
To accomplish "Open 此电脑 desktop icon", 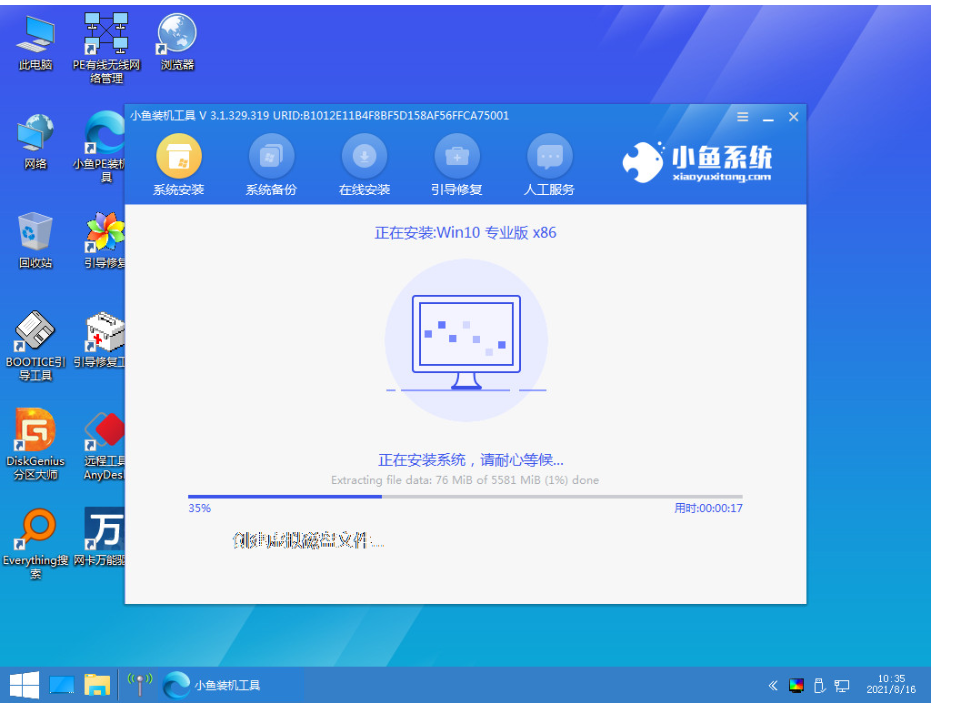I will point(35,43).
